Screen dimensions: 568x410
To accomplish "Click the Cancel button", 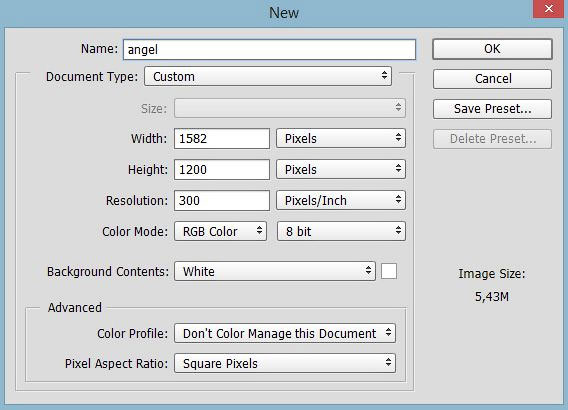I will tap(492, 79).
